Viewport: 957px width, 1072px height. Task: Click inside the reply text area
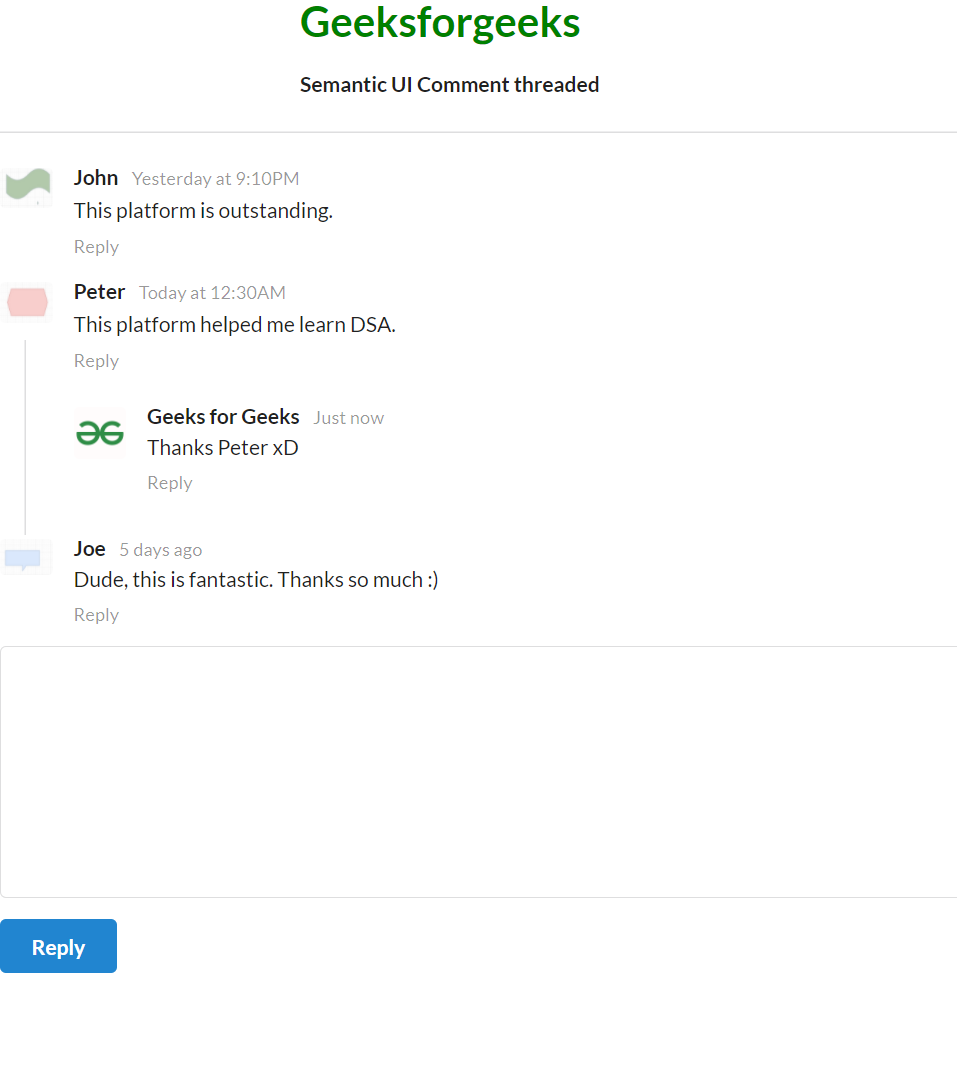coord(478,771)
